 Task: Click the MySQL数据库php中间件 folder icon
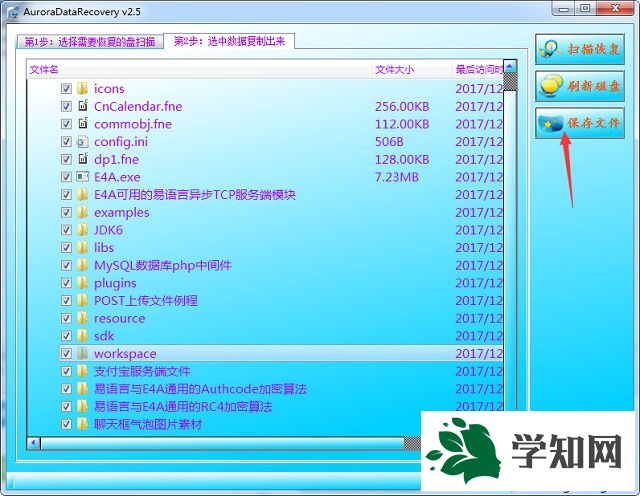click(x=82, y=265)
